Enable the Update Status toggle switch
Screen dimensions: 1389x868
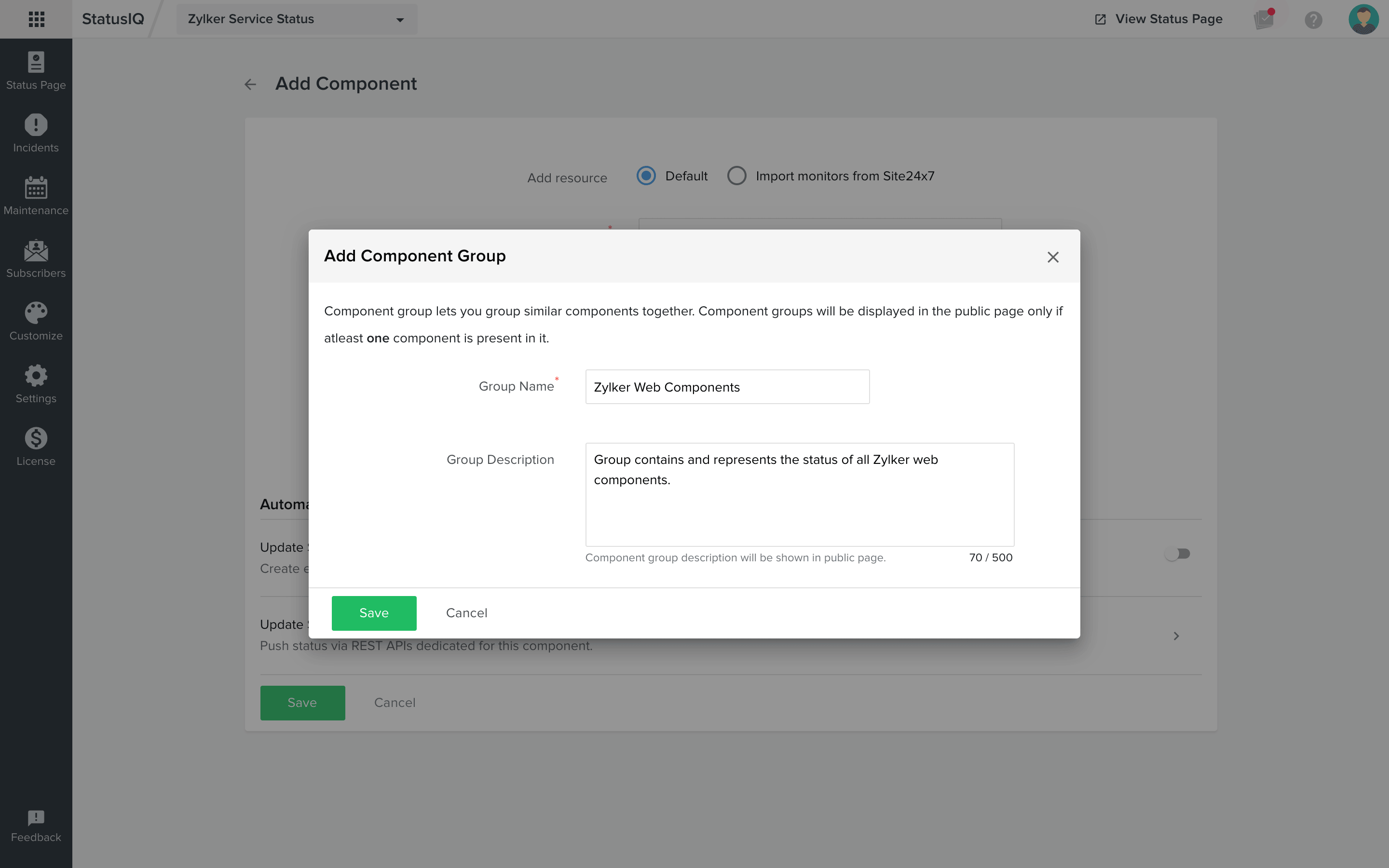(1178, 554)
